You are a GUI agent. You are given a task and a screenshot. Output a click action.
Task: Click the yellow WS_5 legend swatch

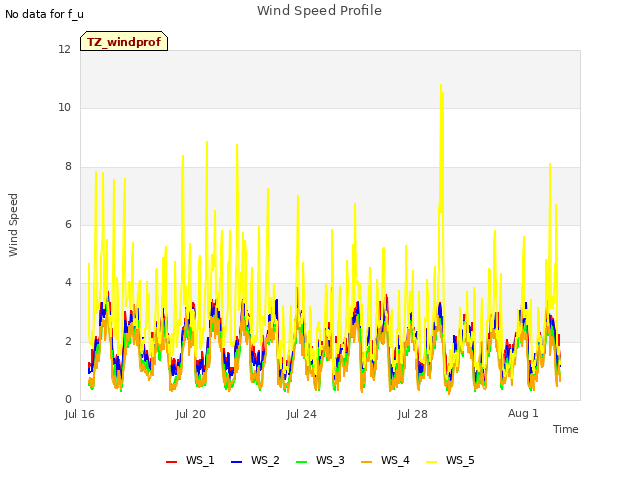pos(431,462)
